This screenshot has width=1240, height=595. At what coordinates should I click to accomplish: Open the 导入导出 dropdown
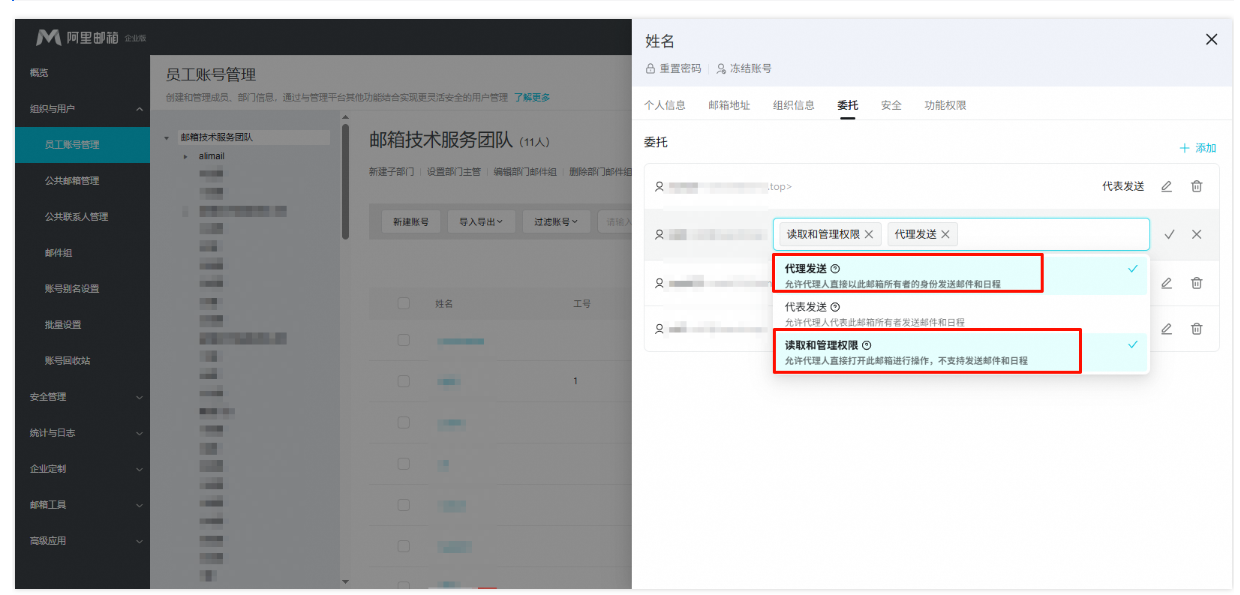(481, 222)
